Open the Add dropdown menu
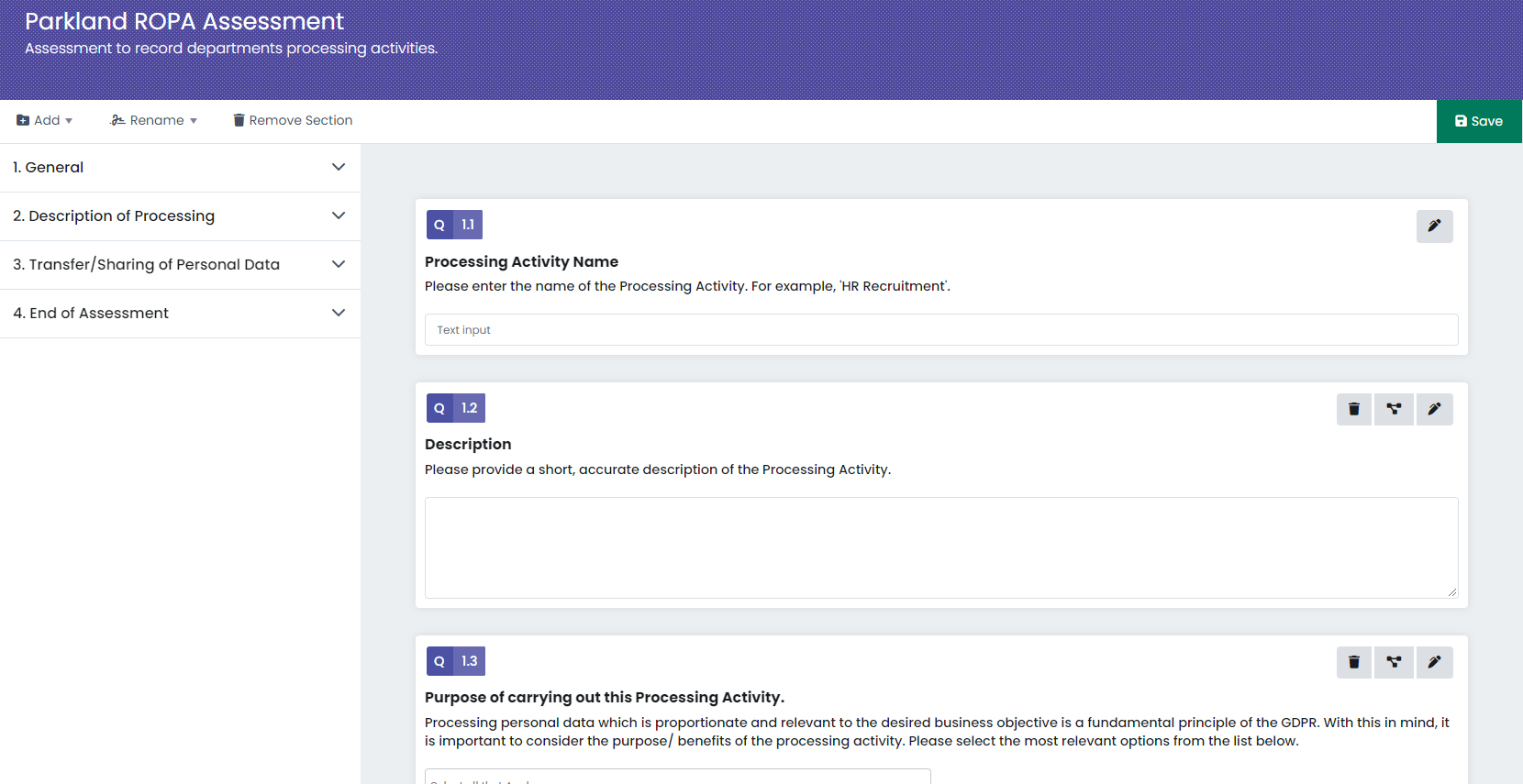1523x784 pixels. (x=44, y=120)
